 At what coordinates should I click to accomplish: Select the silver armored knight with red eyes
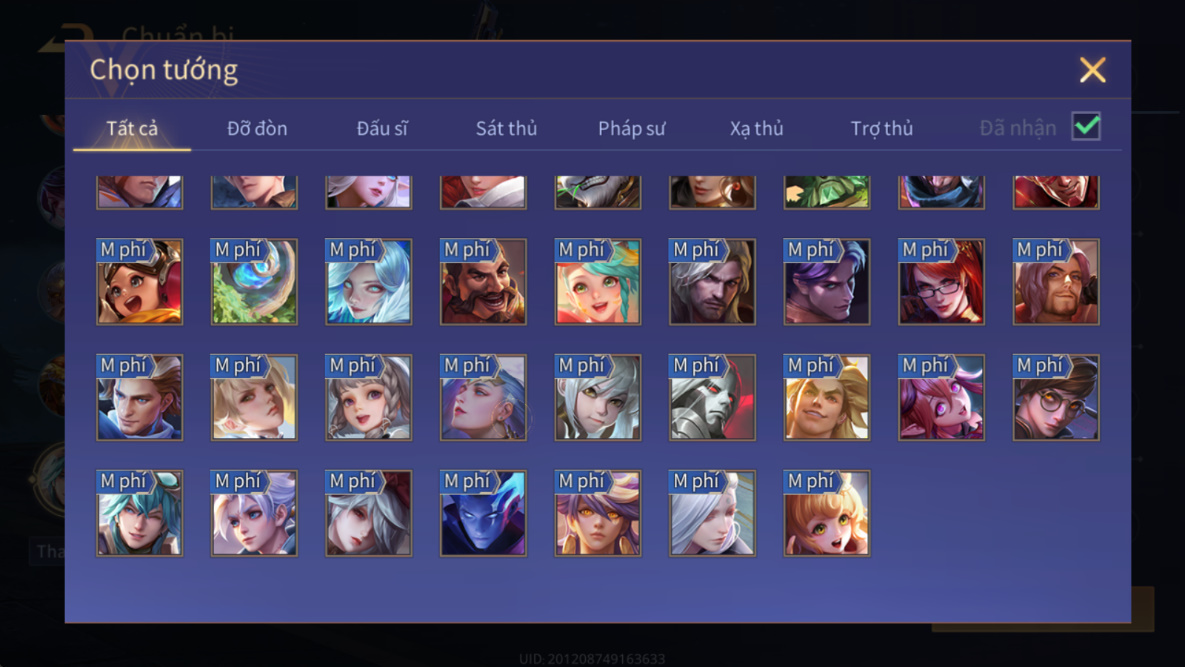(712, 397)
